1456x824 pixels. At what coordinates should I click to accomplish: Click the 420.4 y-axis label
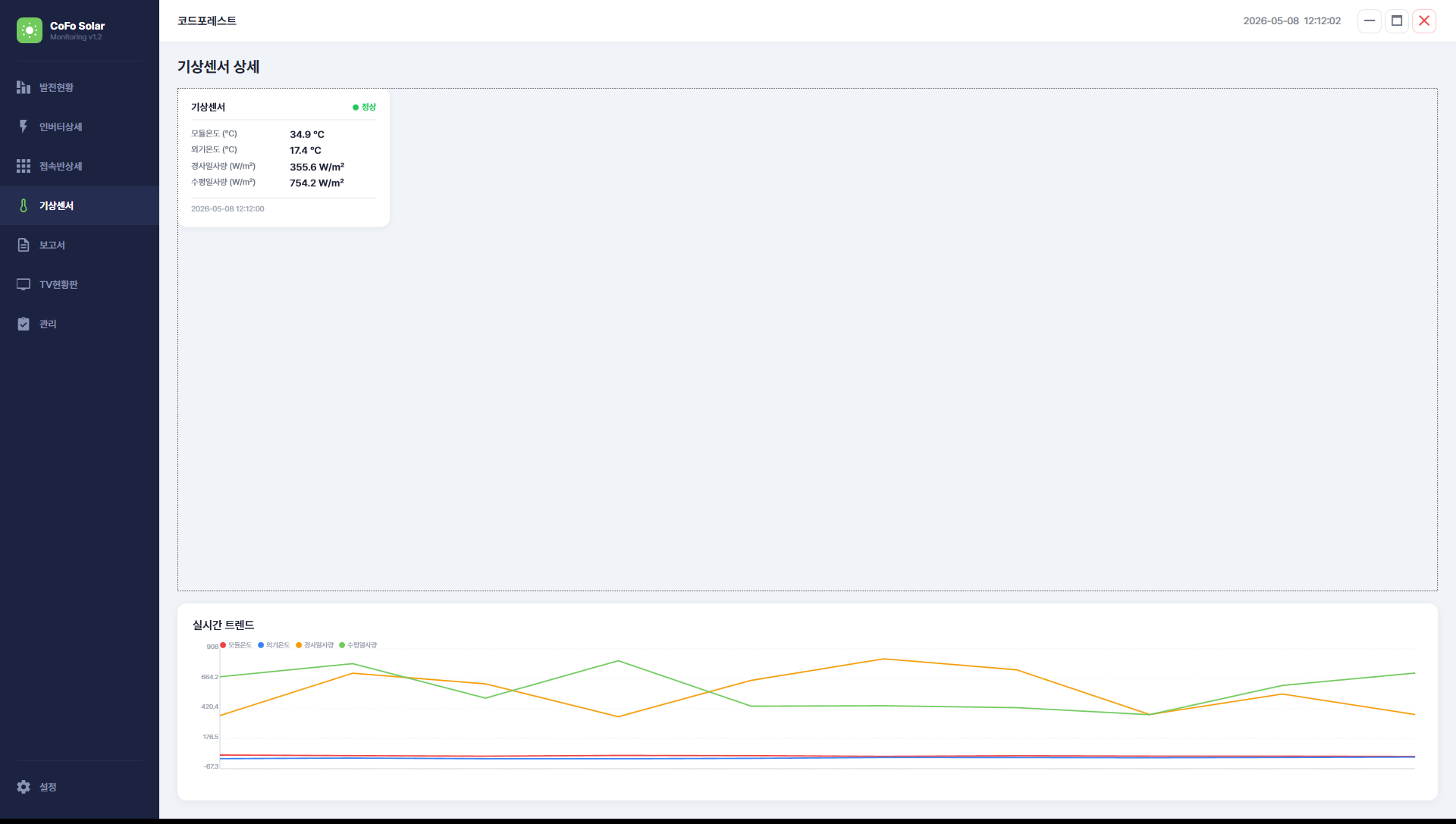(209, 707)
